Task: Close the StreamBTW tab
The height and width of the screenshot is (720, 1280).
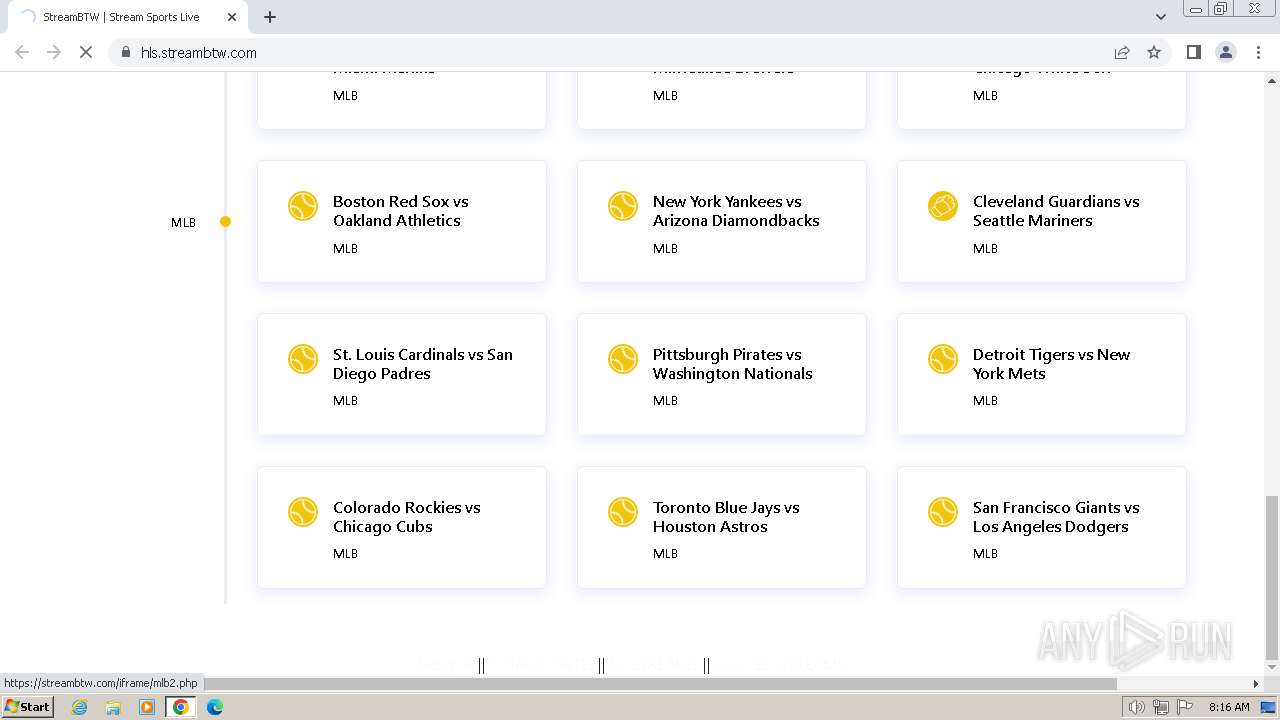Action: point(232,17)
